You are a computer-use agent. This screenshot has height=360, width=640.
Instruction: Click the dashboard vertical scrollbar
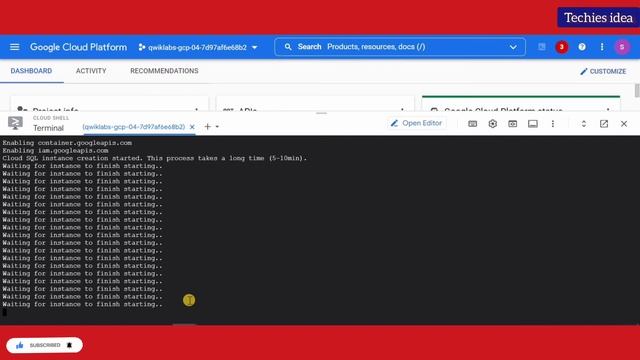(637, 91)
